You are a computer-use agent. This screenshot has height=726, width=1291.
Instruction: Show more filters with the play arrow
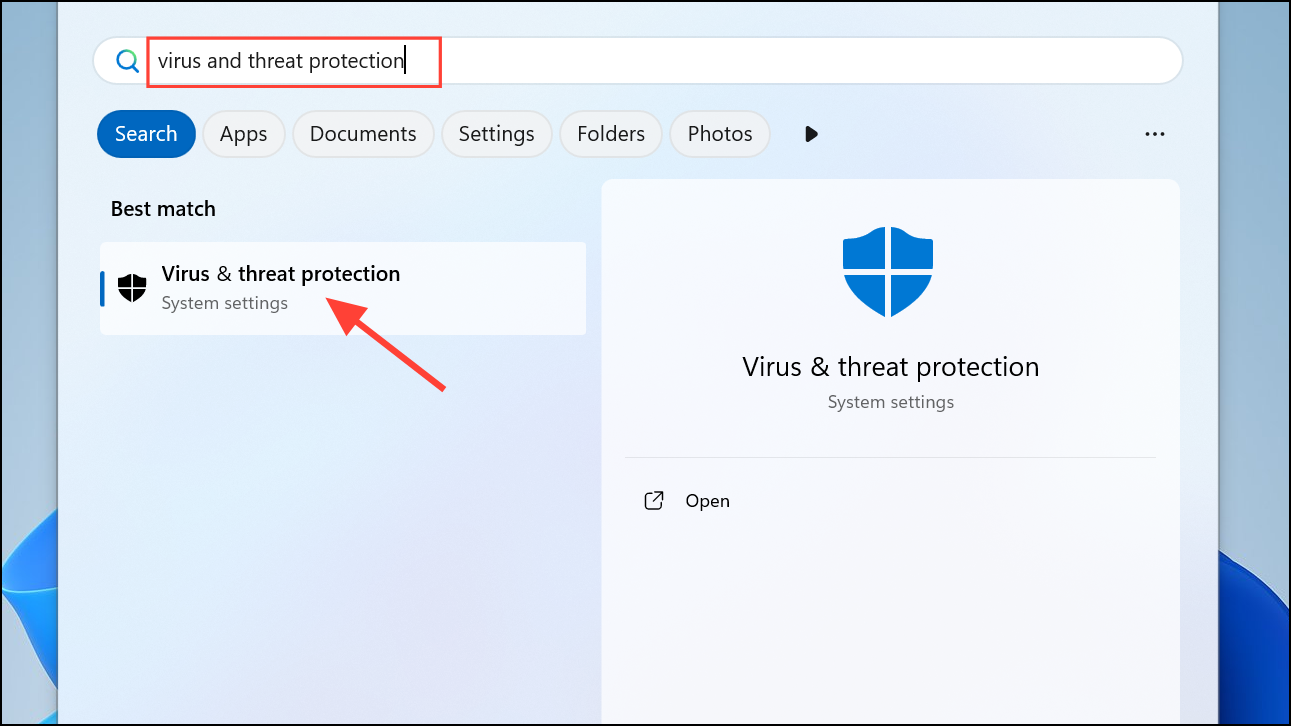click(811, 134)
